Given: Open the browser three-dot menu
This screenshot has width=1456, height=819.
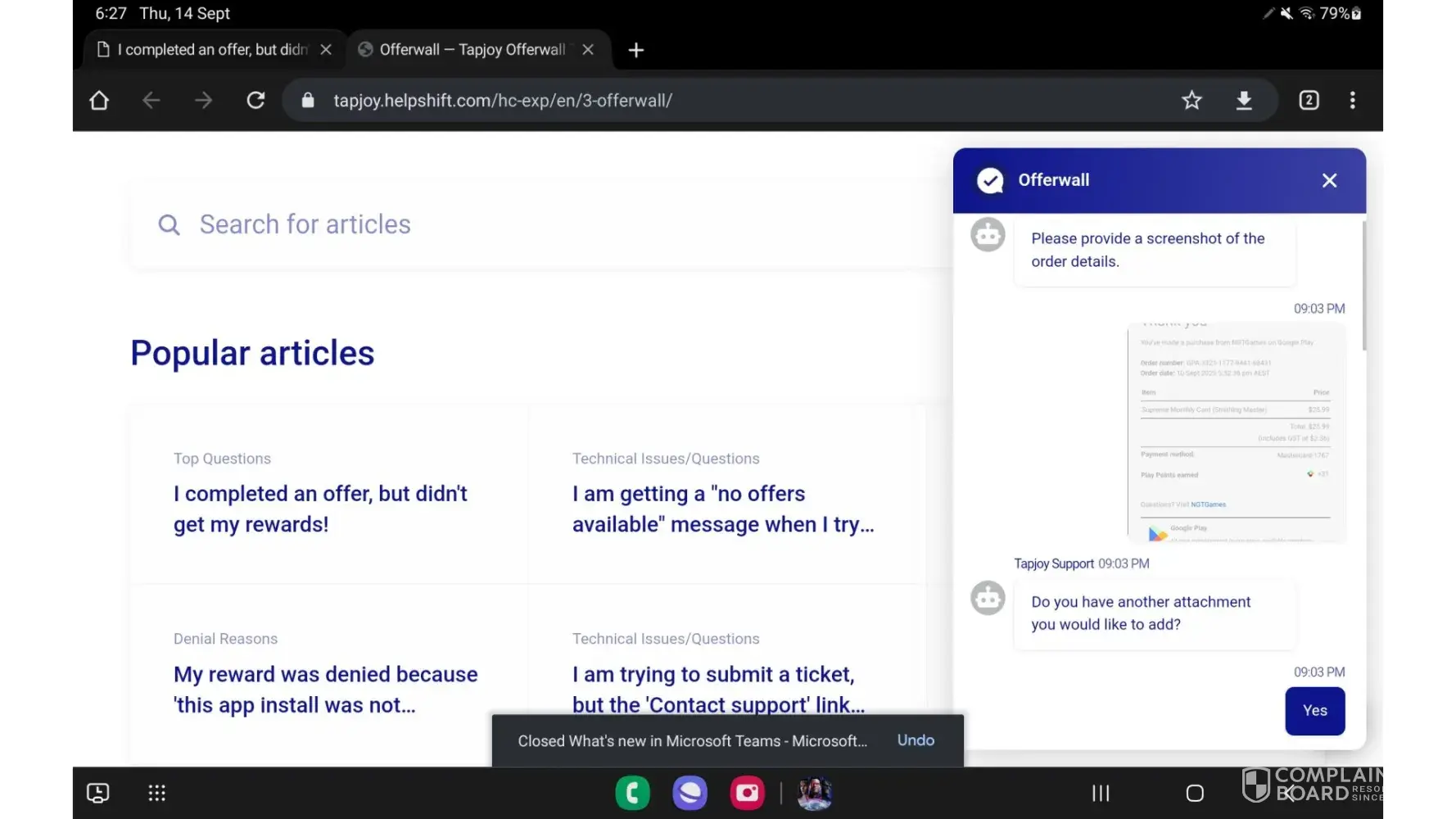Looking at the screenshot, I should coord(1352,101).
